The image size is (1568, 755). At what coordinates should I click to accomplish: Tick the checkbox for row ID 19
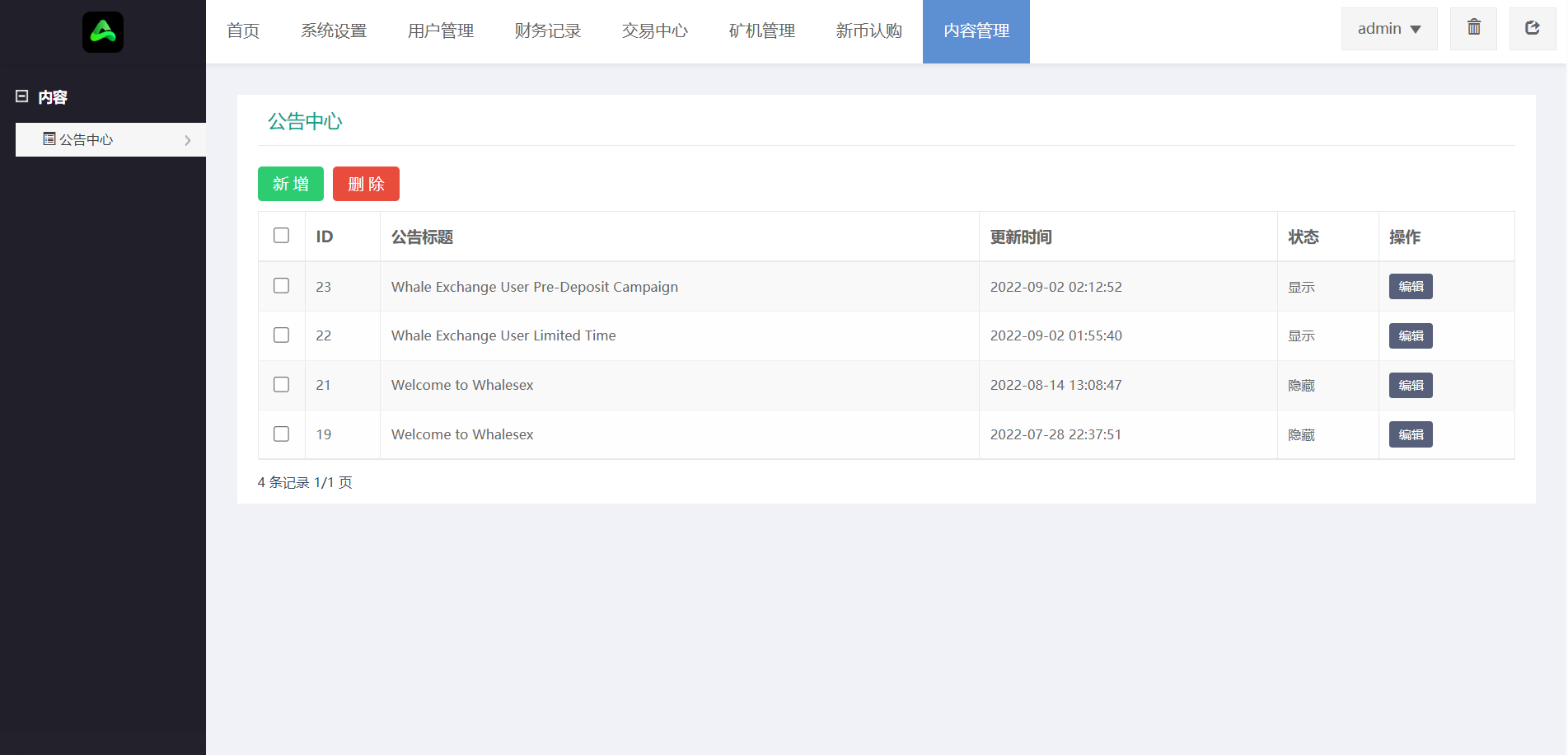[281, 434]
